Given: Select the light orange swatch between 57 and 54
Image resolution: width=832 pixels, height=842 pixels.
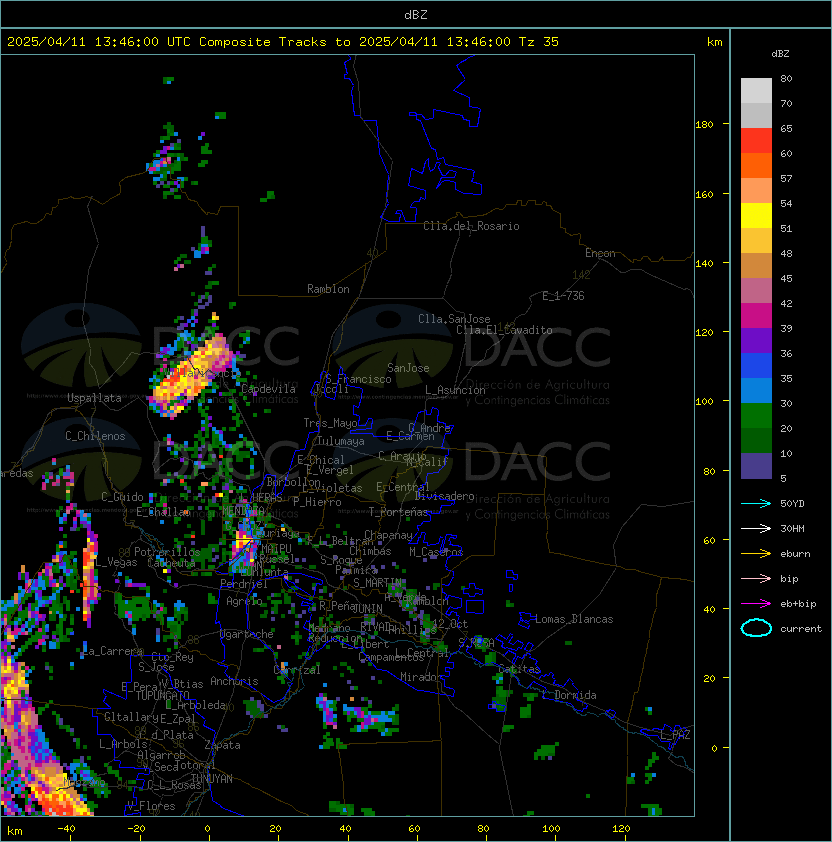Looking at the screenshot, I should [756, 191].
